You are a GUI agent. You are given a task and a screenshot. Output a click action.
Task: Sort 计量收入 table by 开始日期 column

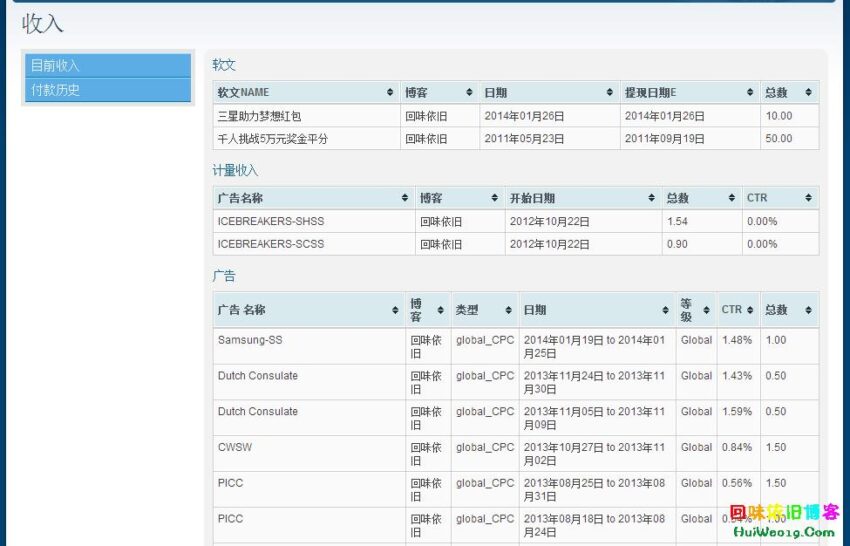[x=581, y=198]
